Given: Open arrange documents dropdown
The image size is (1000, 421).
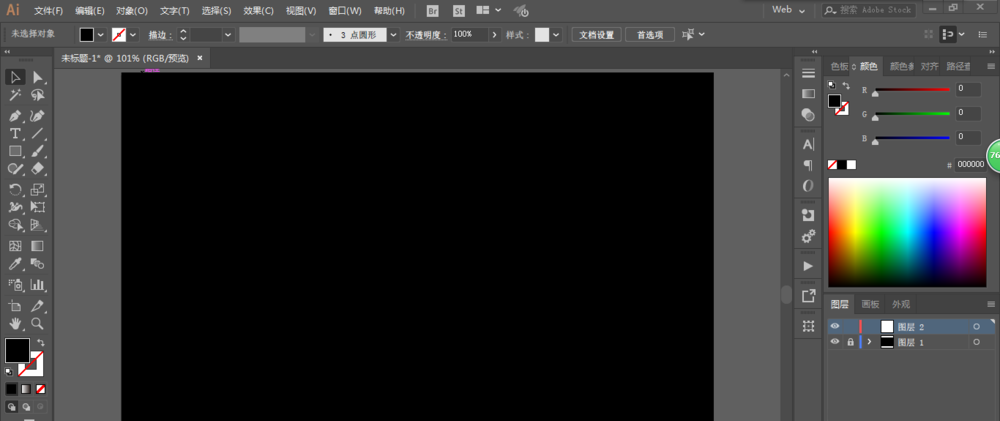Looking at the screenshot, I should click(x=489, y=10).
